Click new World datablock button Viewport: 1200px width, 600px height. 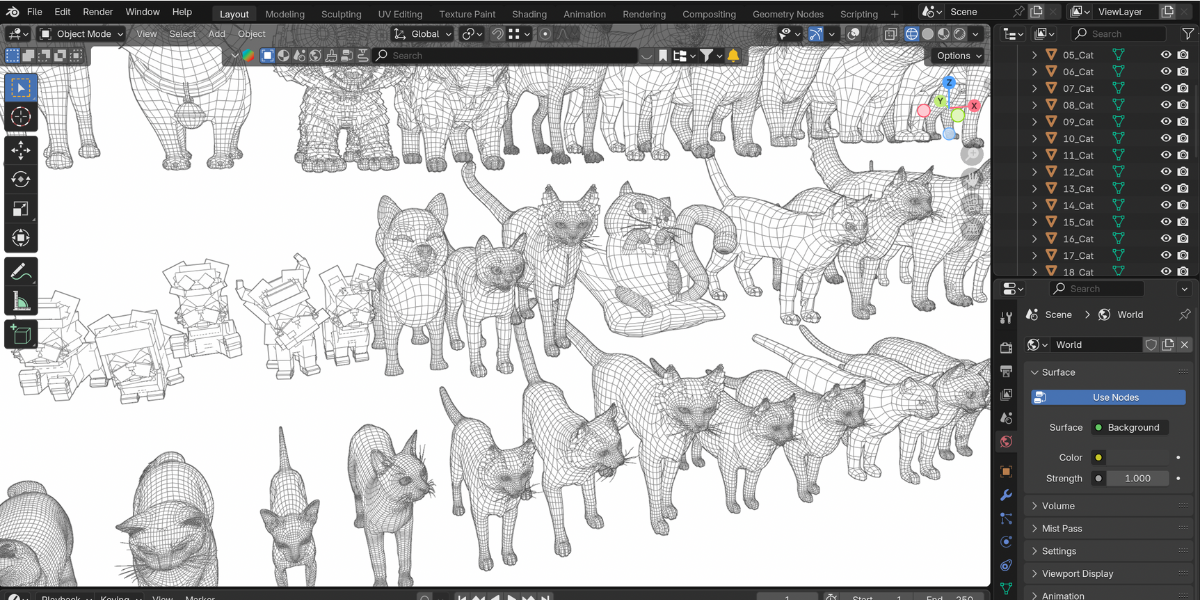pos(1168,344)
